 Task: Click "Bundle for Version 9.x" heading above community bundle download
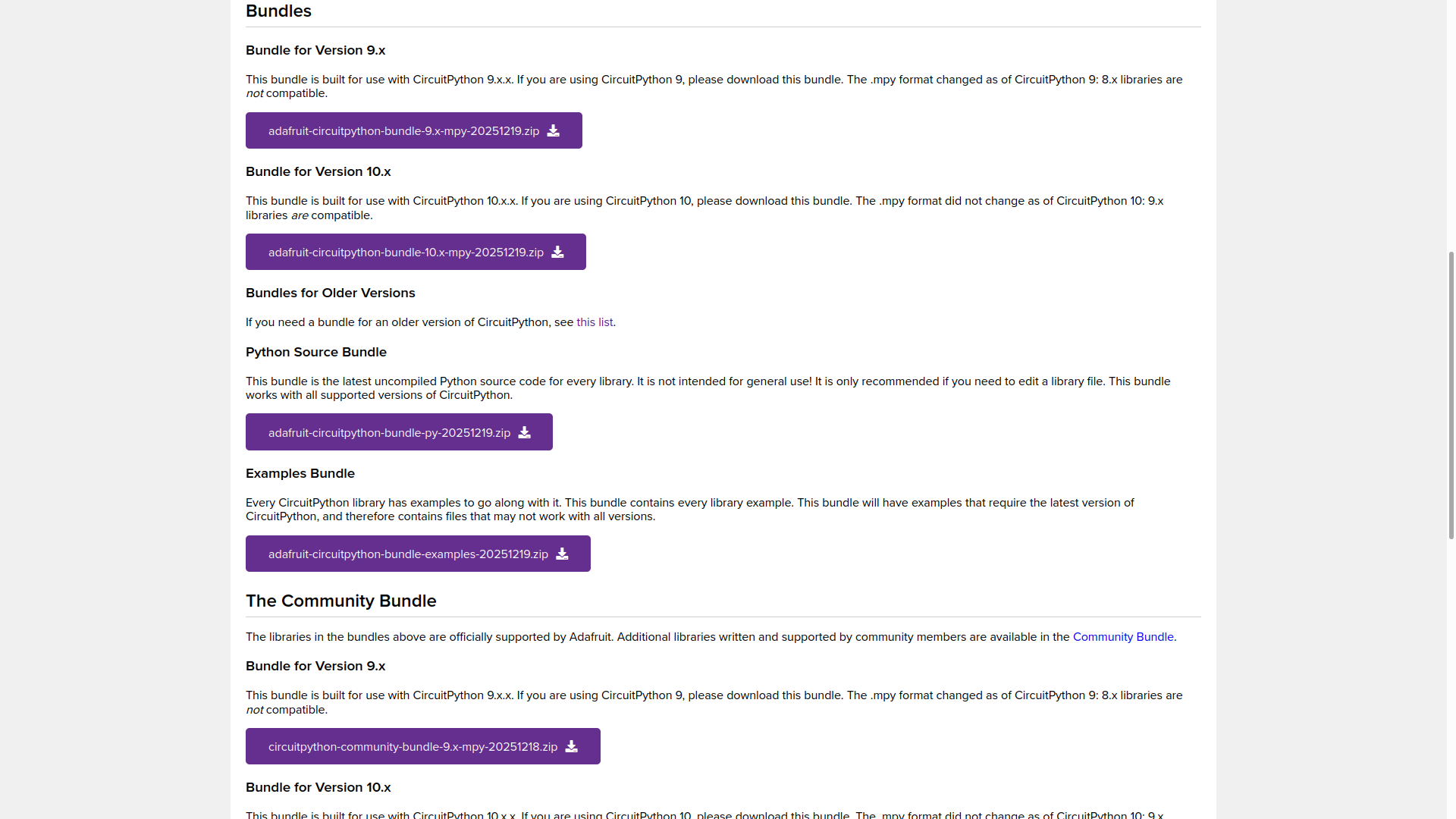(315, 666)
